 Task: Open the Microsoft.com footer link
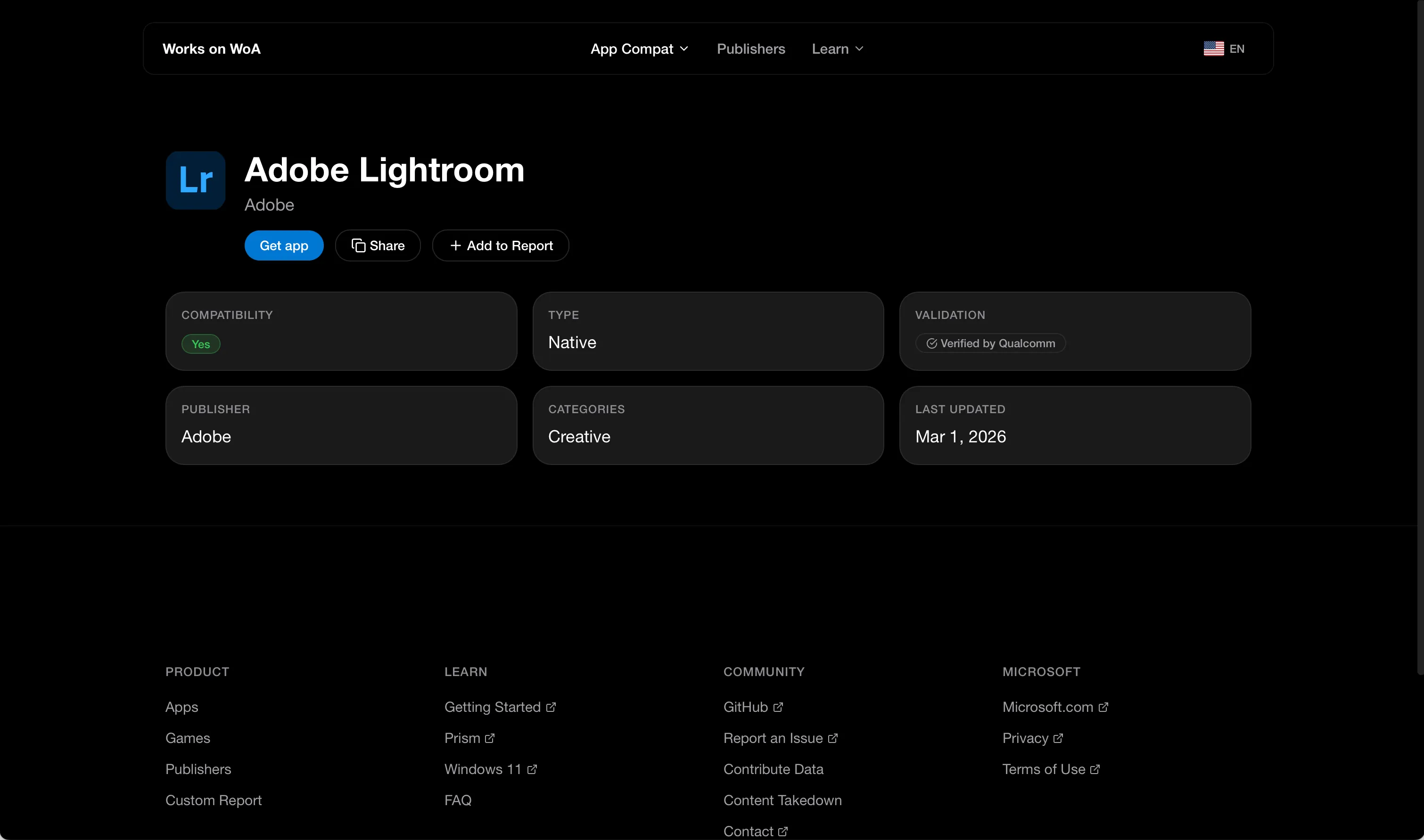point(1055,708)
